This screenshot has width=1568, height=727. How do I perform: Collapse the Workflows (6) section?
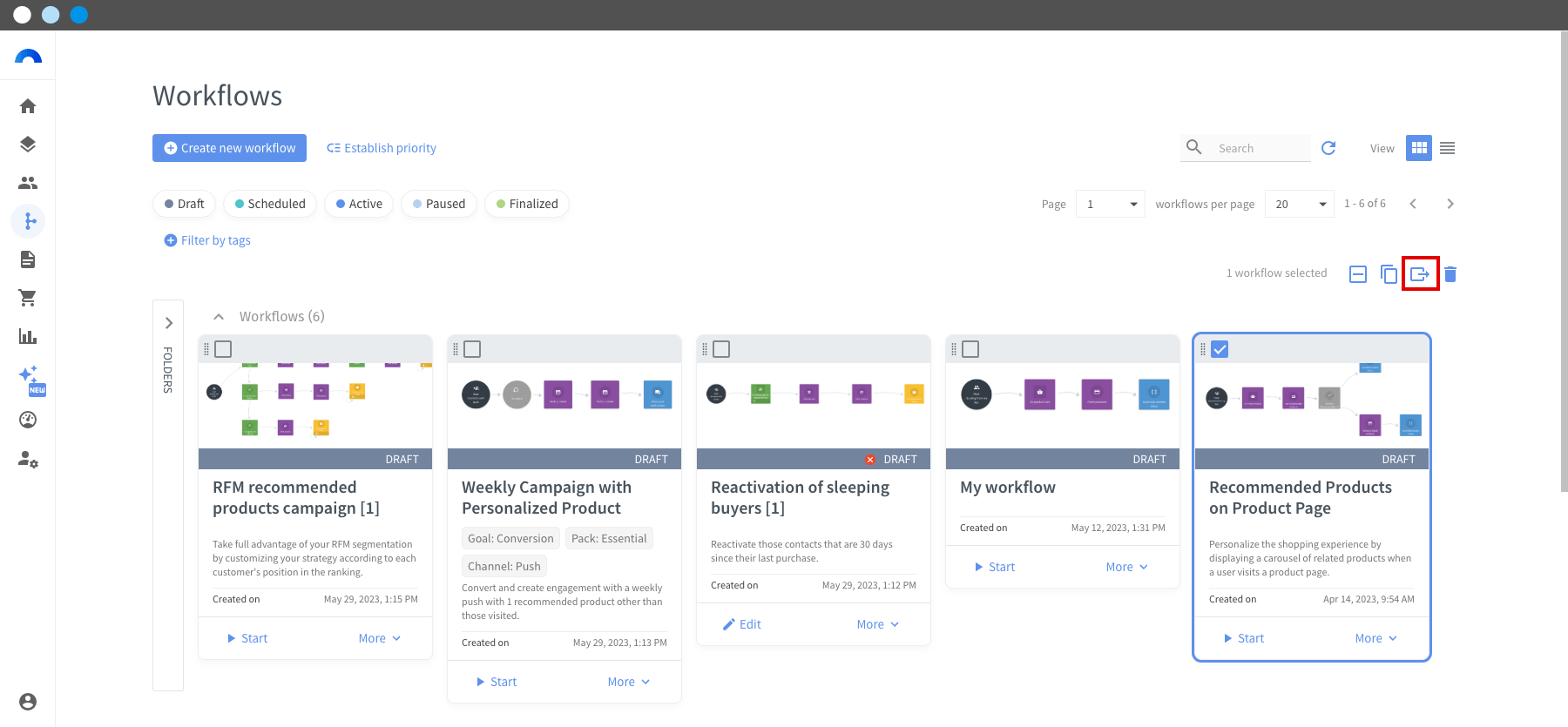(x=220, y=317)
